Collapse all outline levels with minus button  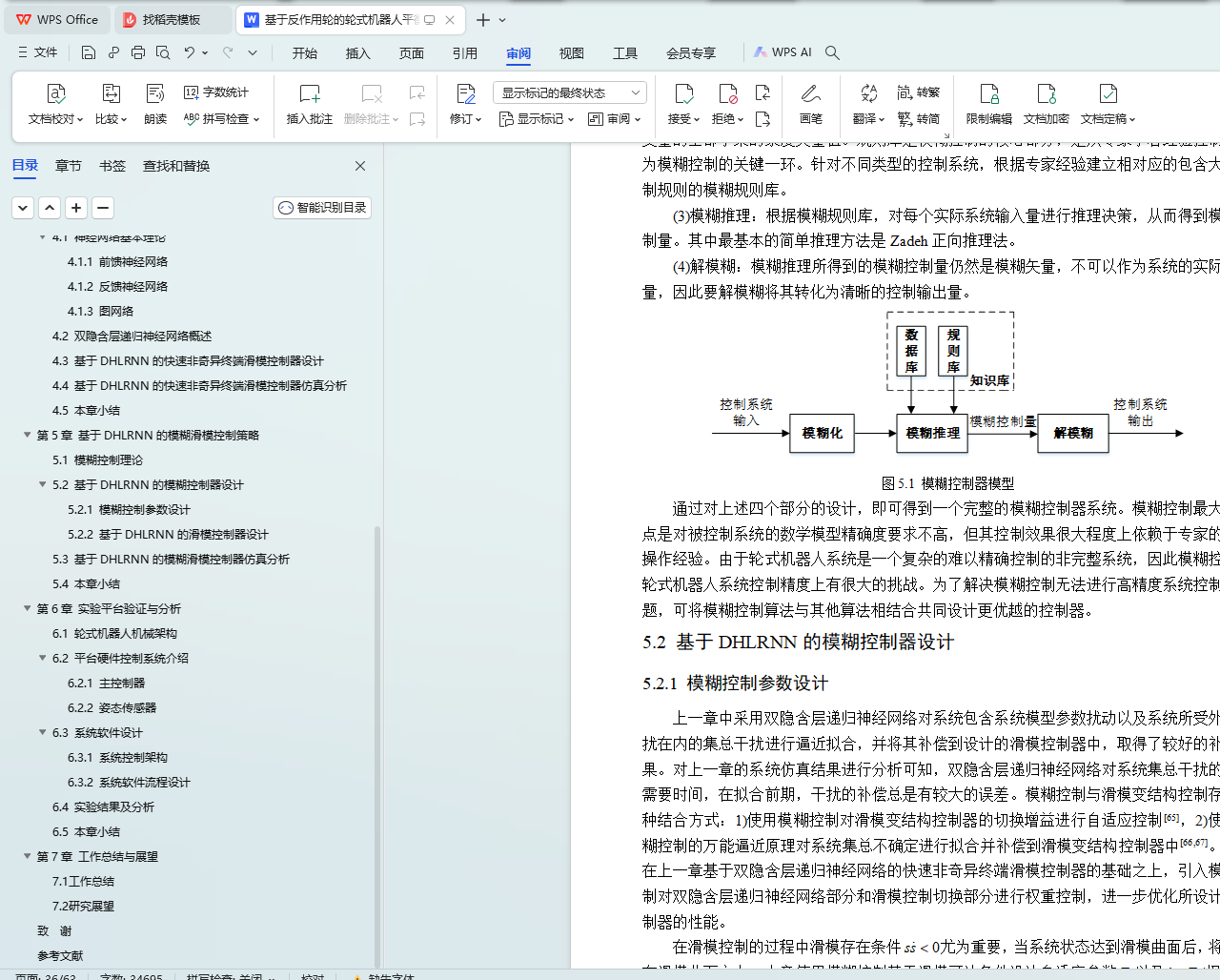[103, 208]
